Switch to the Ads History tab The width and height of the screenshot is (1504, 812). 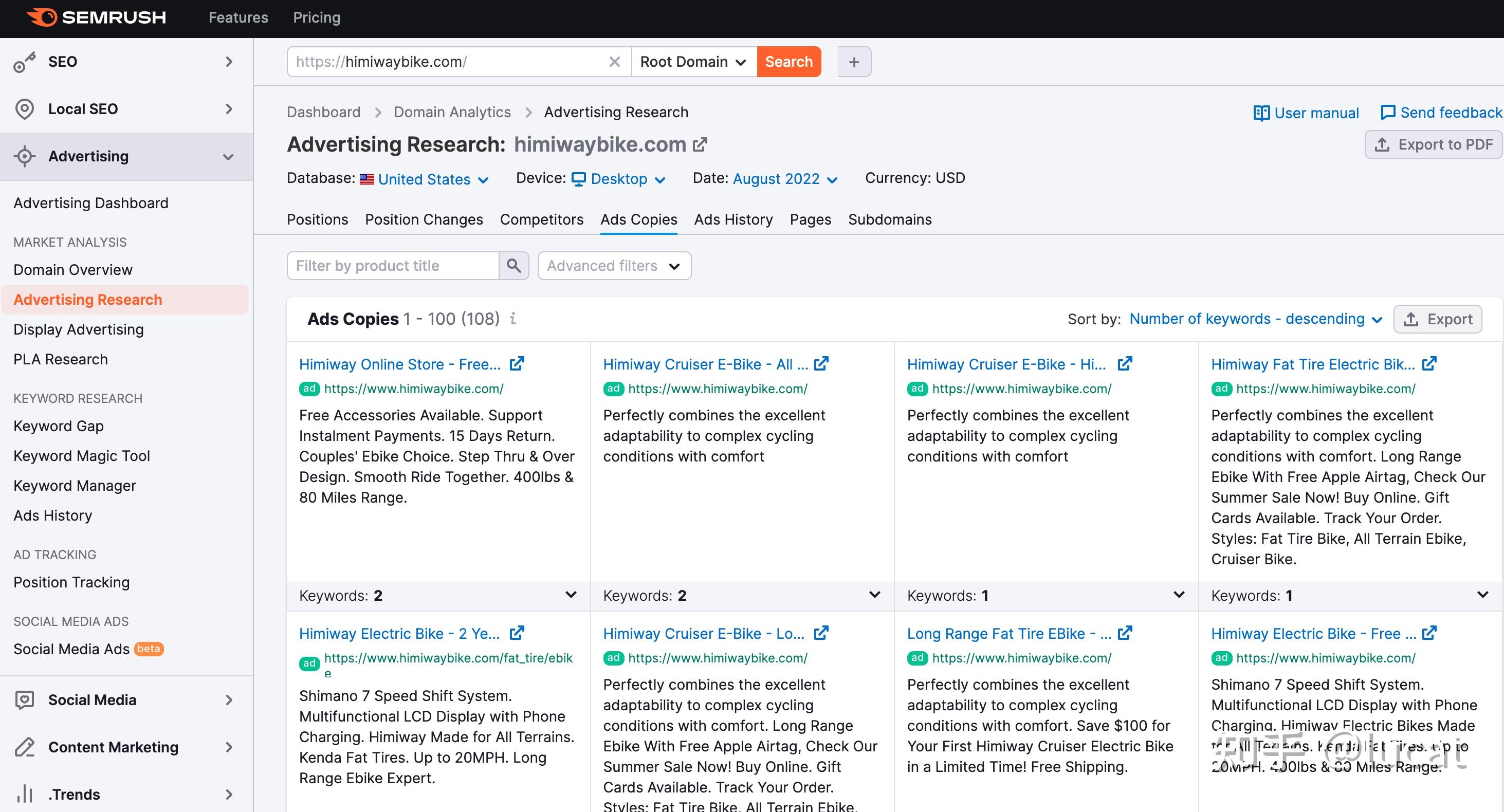[733, 219]
